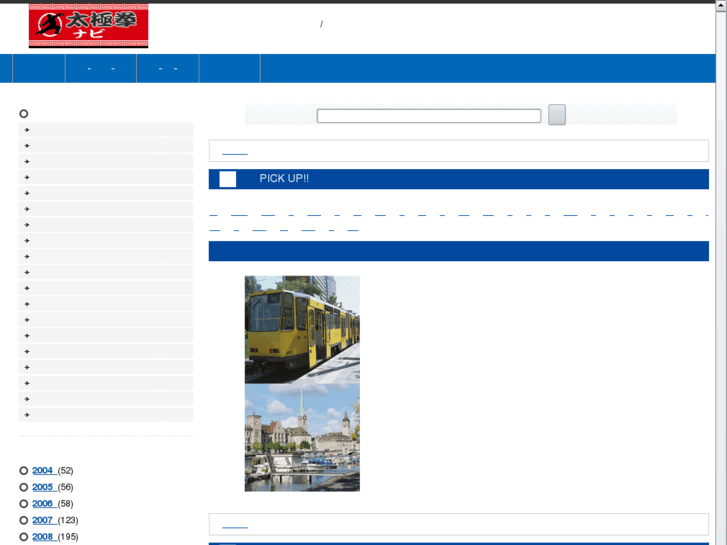The width and height of the screenshot is (727, 545).
Task: Click the PICK UP!! heading text
Action: (284, 179)
